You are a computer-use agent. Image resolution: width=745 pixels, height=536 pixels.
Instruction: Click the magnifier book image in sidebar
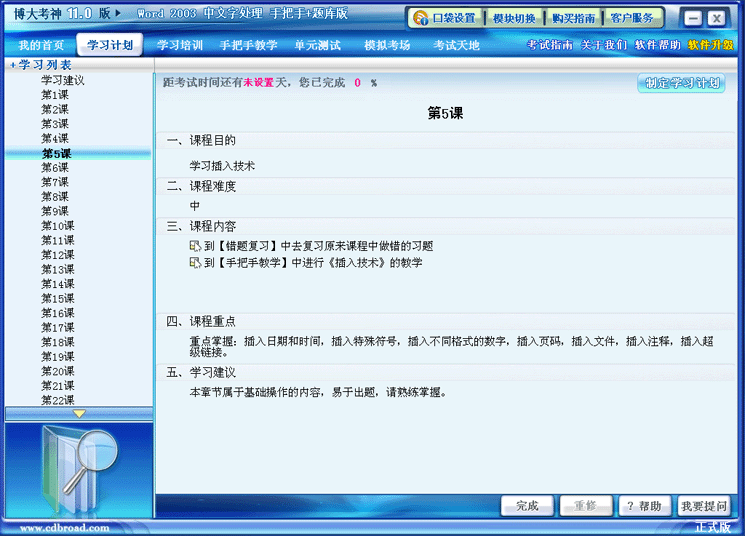point(78,469)
